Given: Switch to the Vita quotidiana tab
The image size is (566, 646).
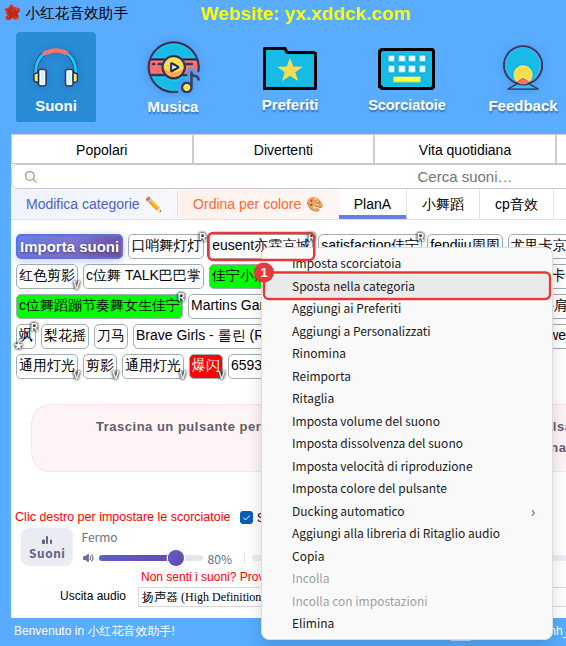Looking at the screenshot, I should click(465, 150).
